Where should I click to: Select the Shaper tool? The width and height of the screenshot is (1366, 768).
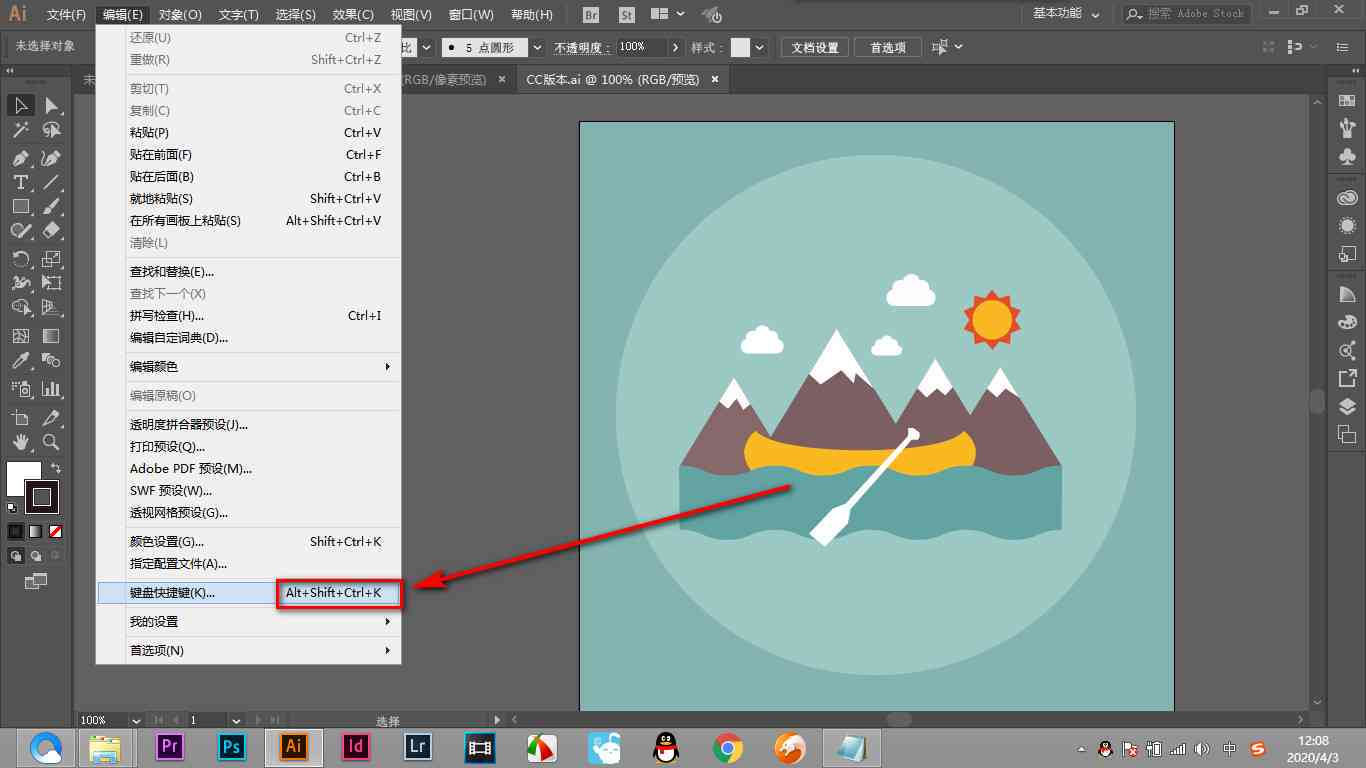20,230
